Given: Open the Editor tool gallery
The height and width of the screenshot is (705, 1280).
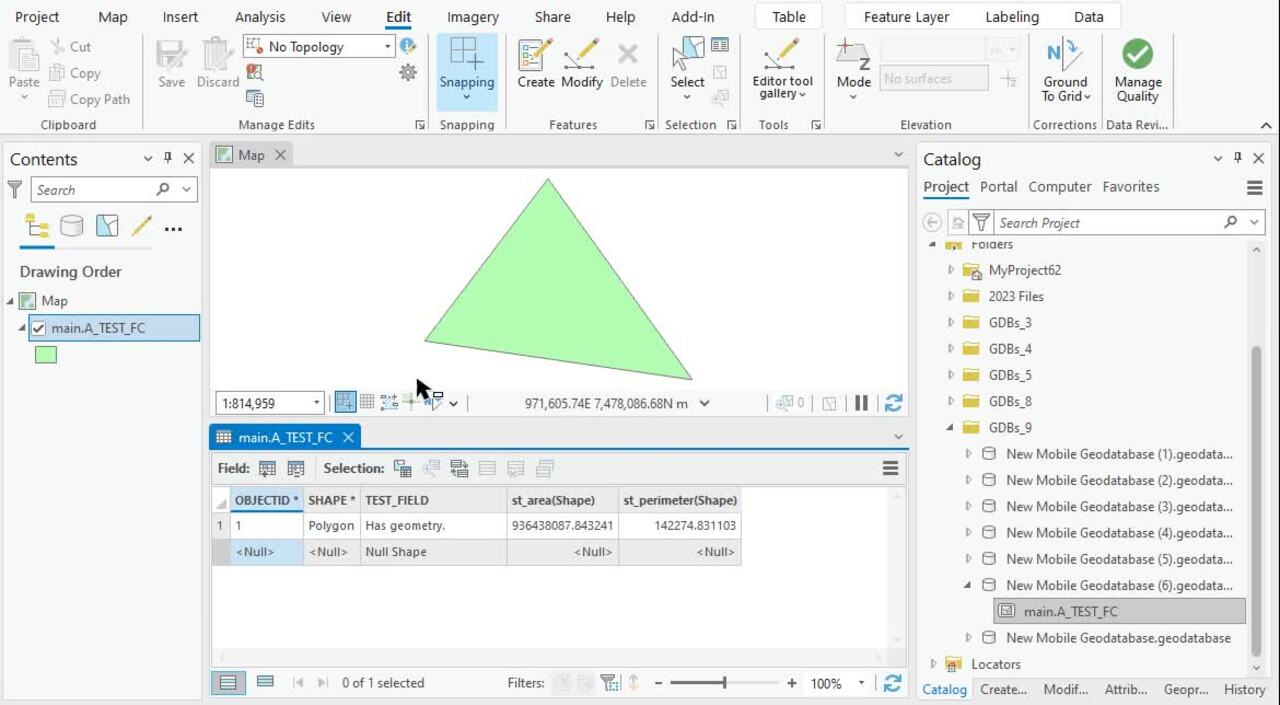Looking at the screenshot, I should (782, 70).
